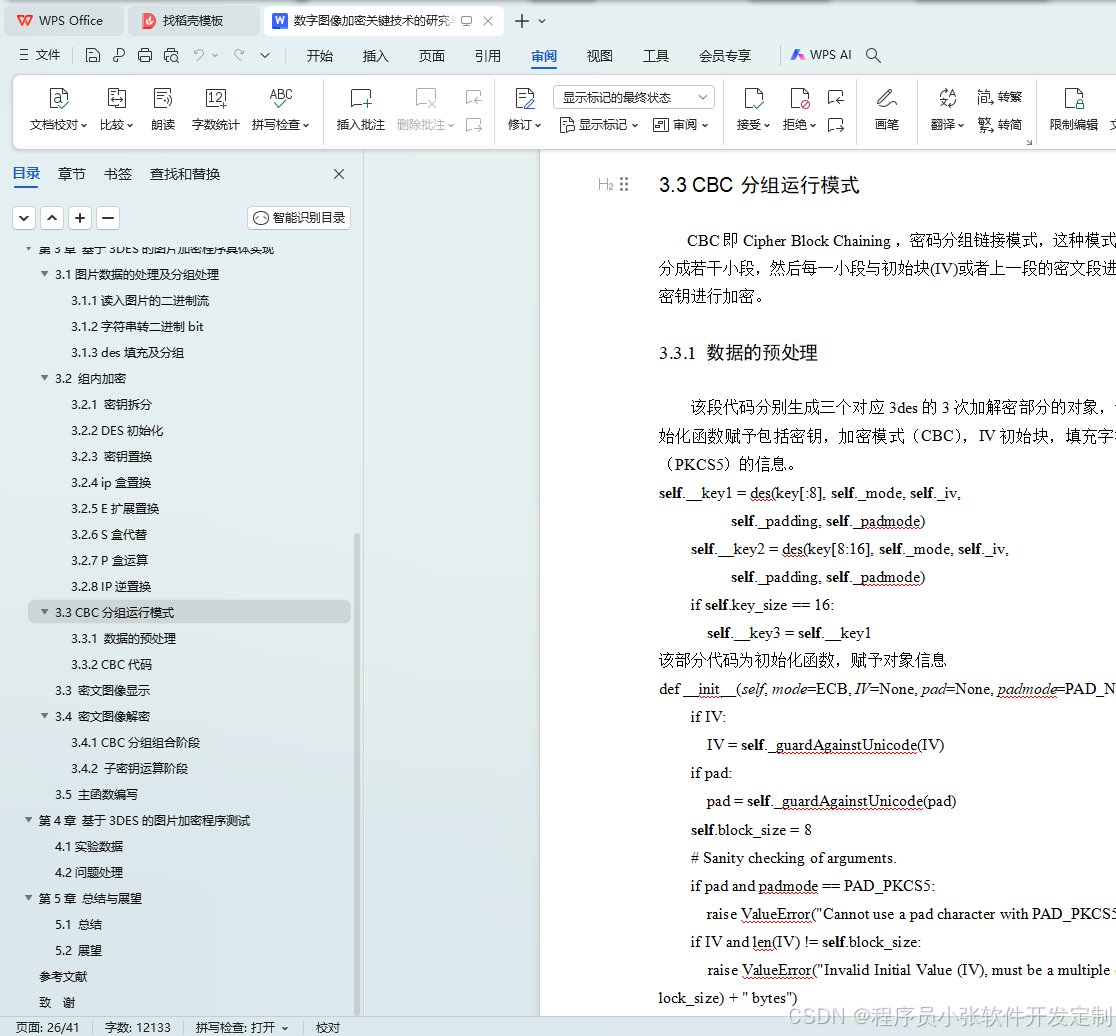The width and height of the screenshot is (1116, 1036).
Task: Jump to 参考文献 in outline
Action: (63, 976)
